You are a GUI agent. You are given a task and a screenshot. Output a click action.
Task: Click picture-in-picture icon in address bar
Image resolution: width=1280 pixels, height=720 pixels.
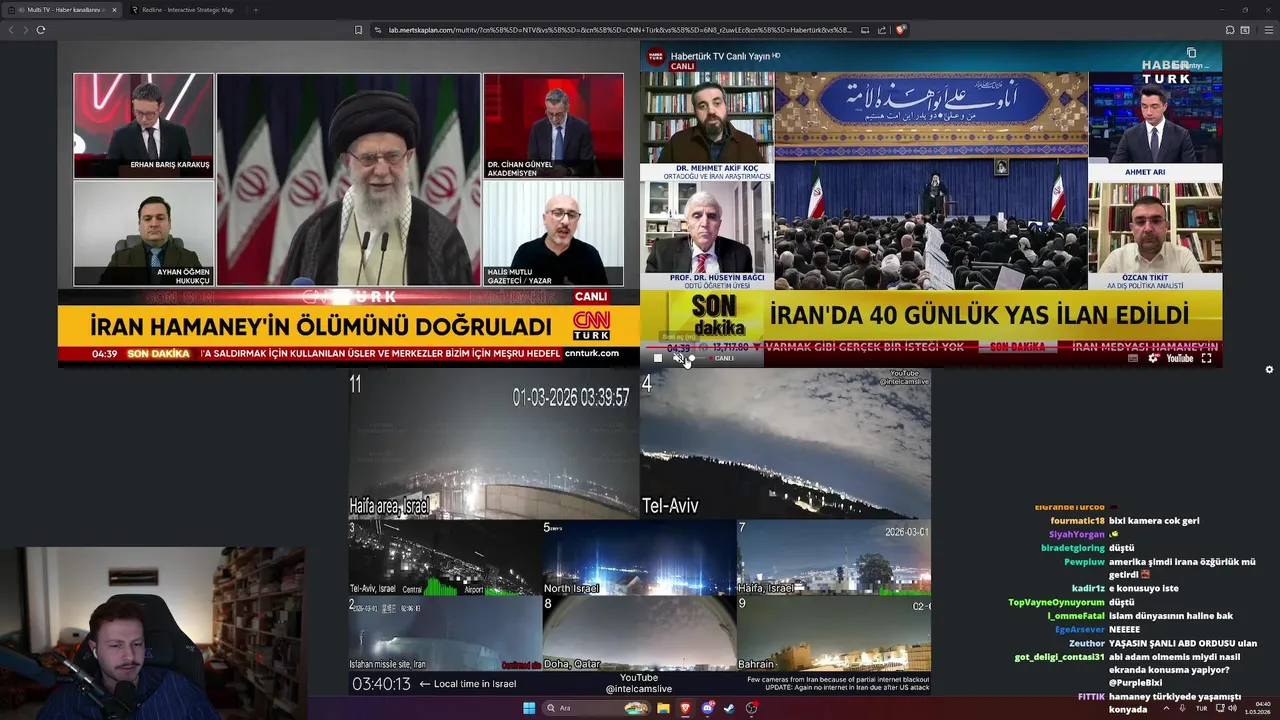(x=865, y=30)
